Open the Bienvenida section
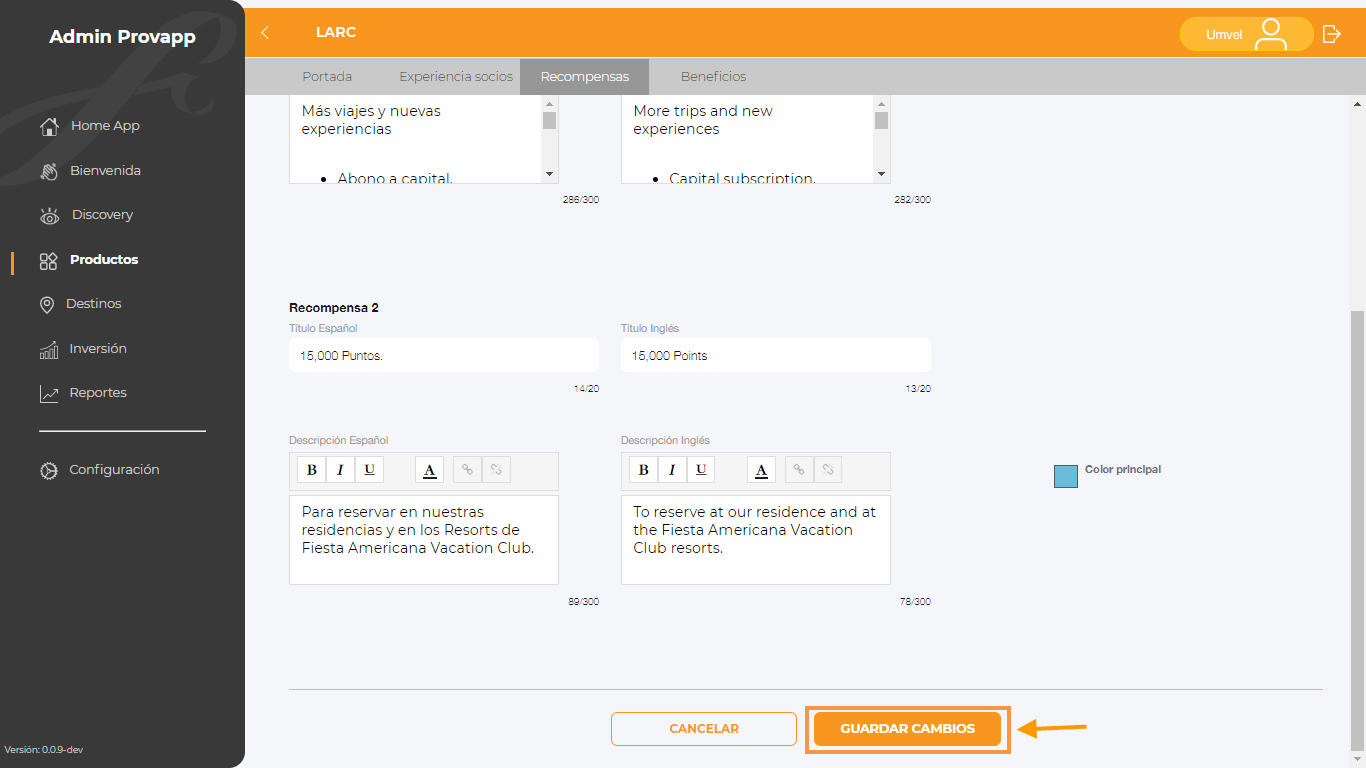1366x768 pixels. click(90, 171)
